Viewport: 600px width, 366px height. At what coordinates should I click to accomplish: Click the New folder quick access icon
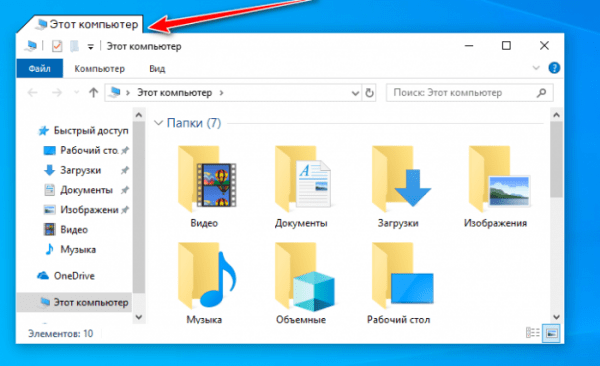pos(74,46)
